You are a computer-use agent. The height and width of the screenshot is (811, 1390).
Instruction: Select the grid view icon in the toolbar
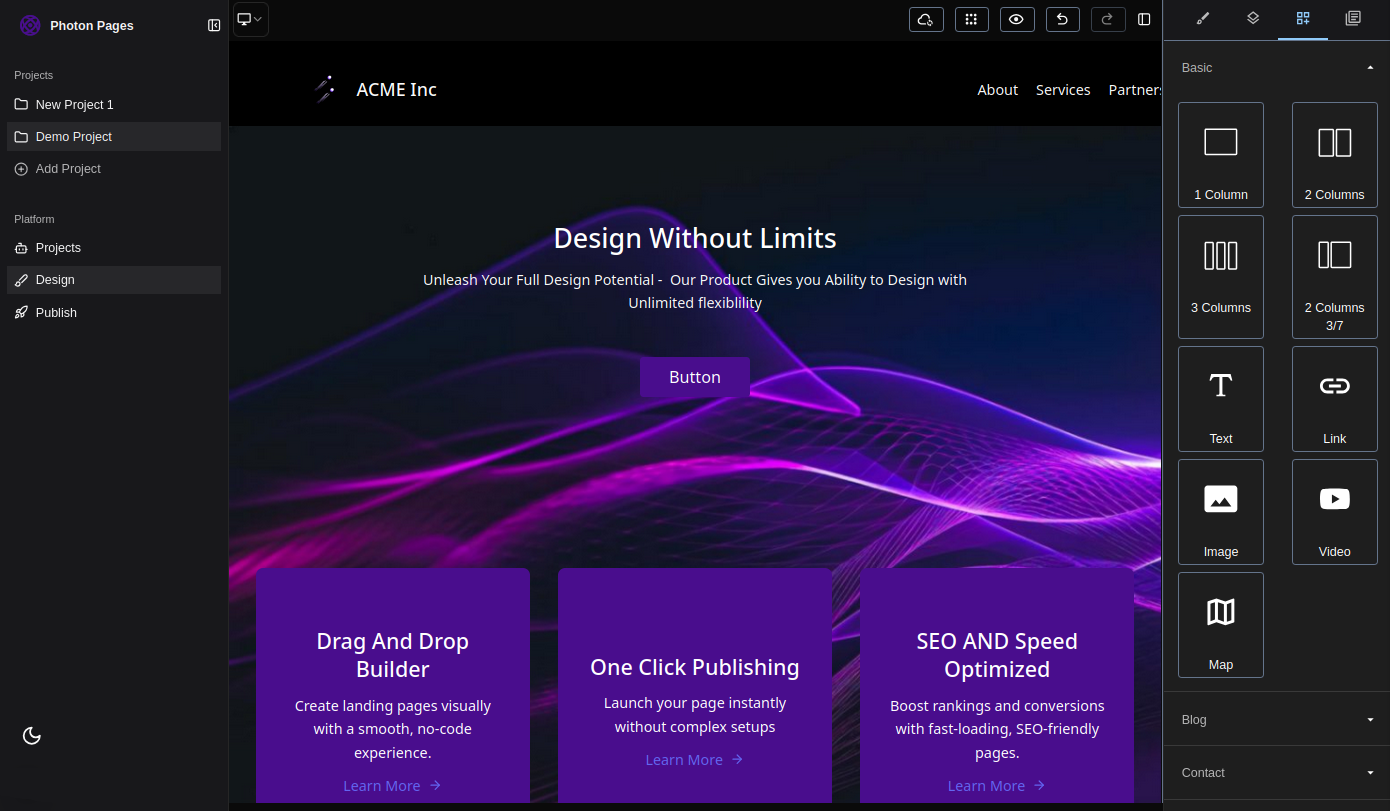click(x=971, y=19)
